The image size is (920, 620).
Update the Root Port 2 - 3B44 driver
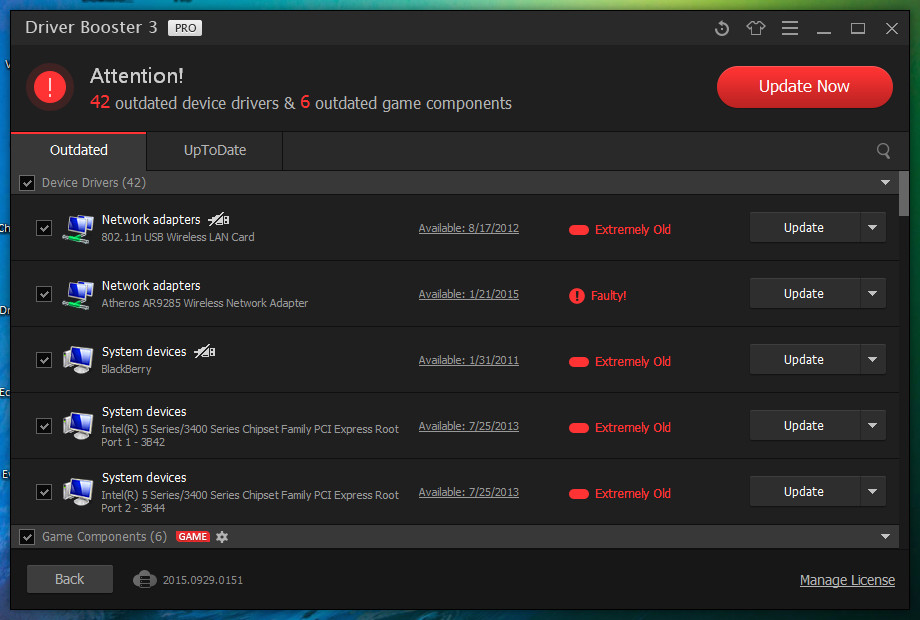(804, 492)
